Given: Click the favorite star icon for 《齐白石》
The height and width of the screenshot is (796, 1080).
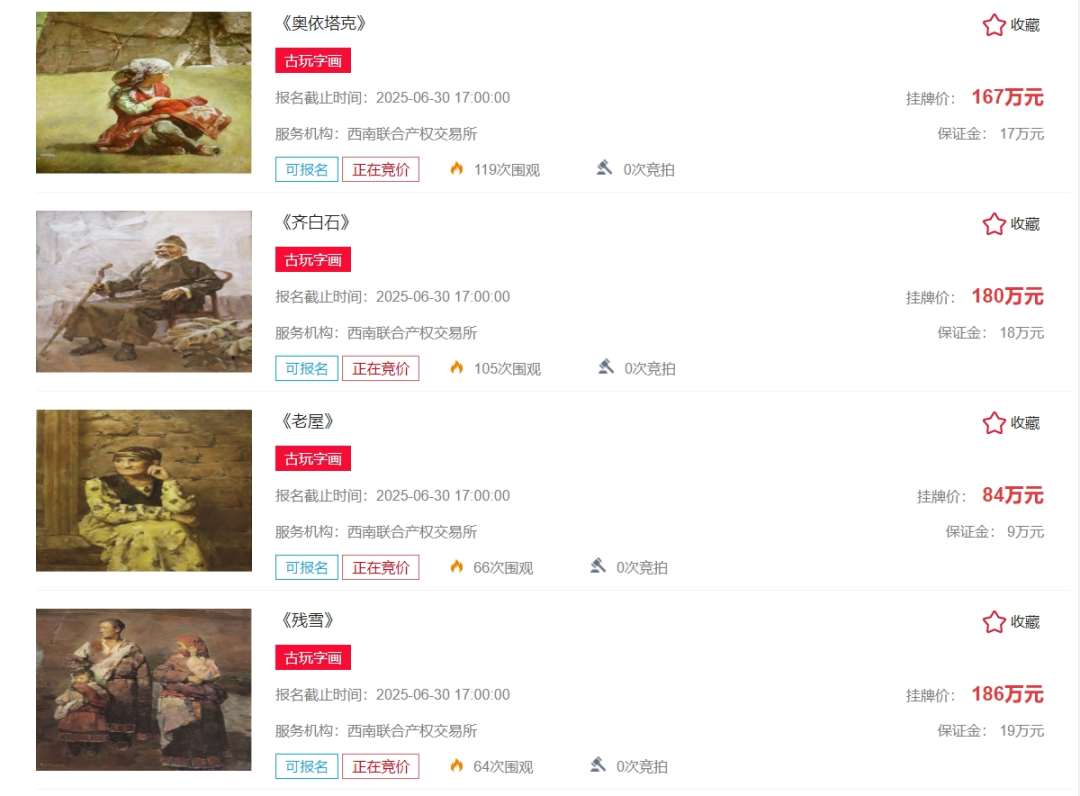Looking at the screenshot, I should pos(994,224).
